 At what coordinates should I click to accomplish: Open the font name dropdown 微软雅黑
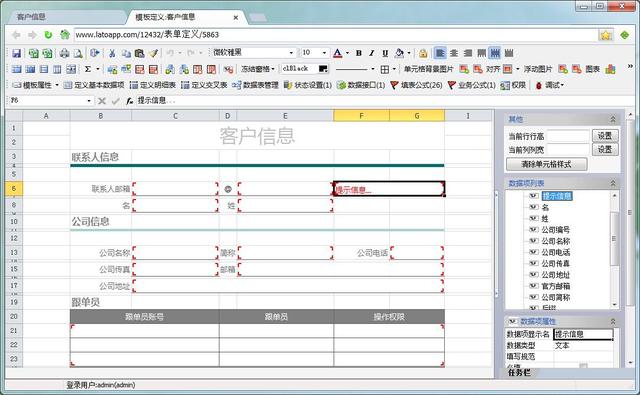(291, 53)
